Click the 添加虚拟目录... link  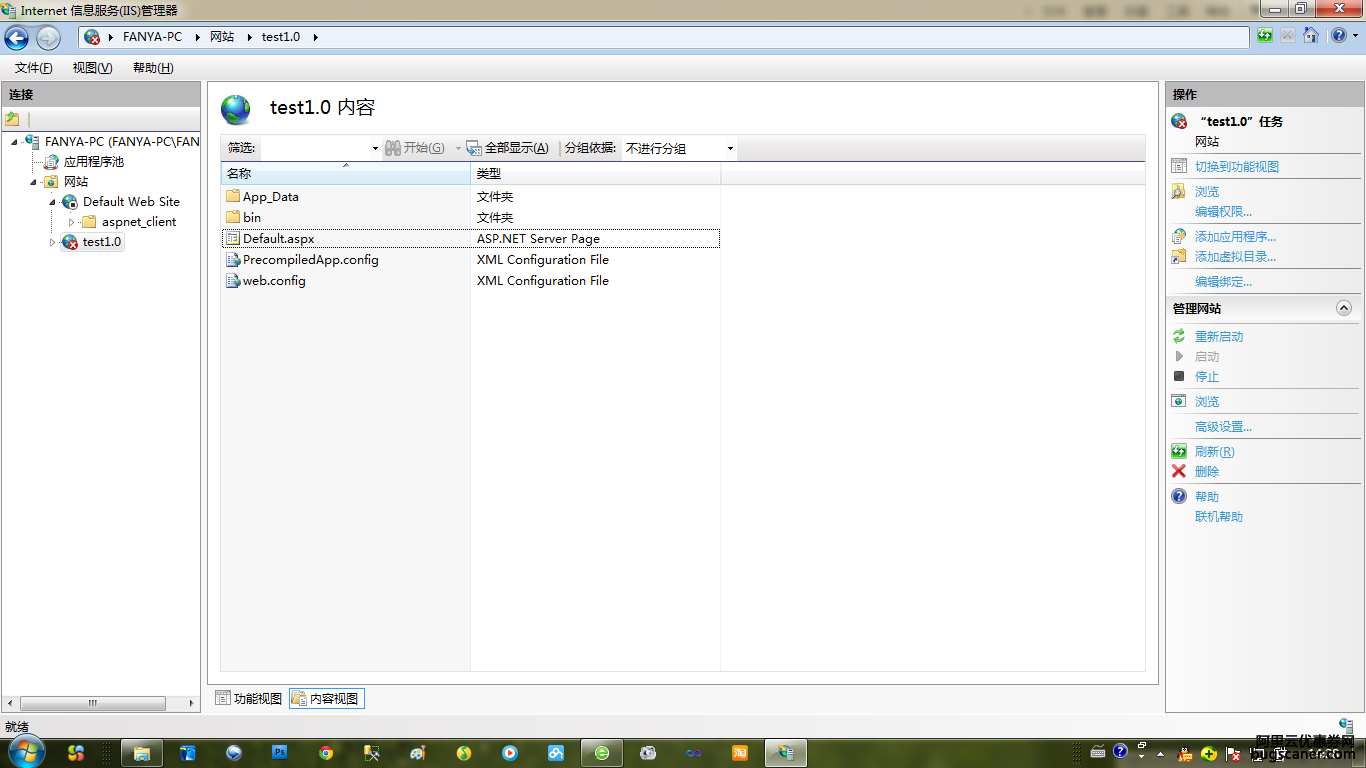(1235, 257)
